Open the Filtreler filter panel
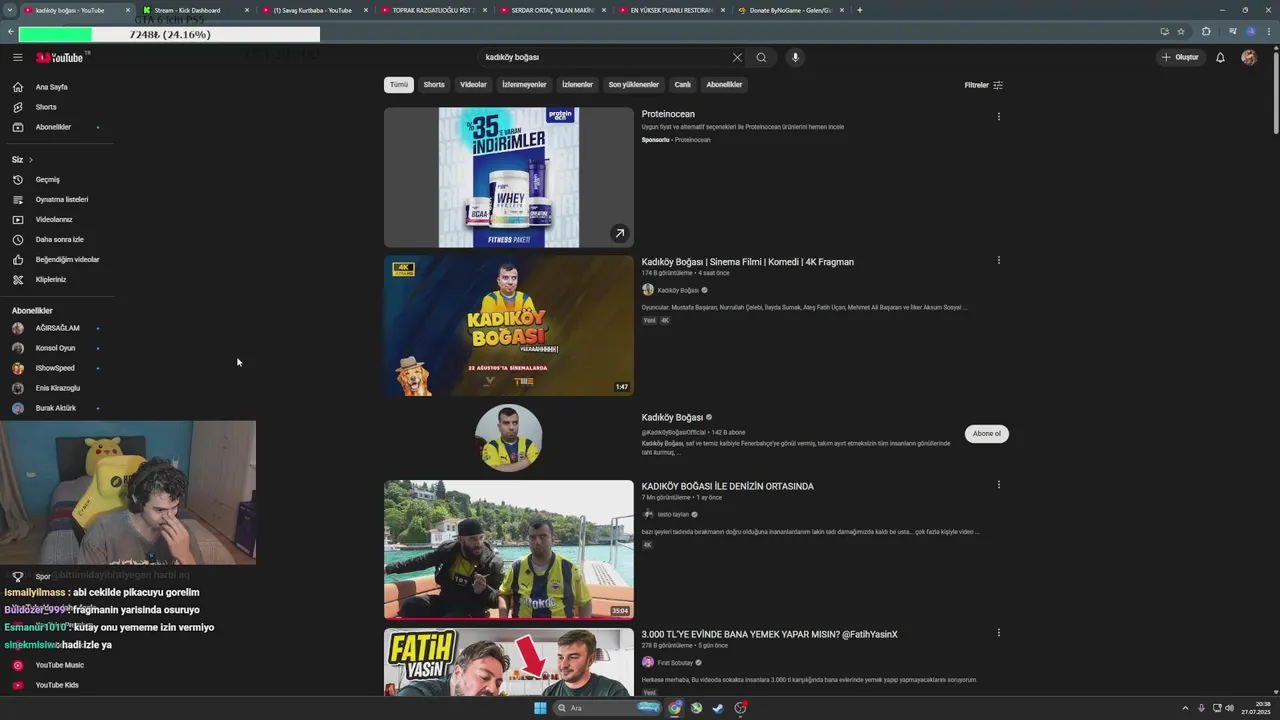 click(x=983, y=85)
